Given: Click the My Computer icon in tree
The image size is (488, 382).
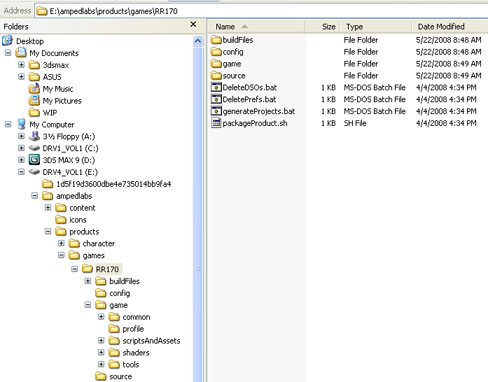Looking at the screenshot, I should [21, 124].
